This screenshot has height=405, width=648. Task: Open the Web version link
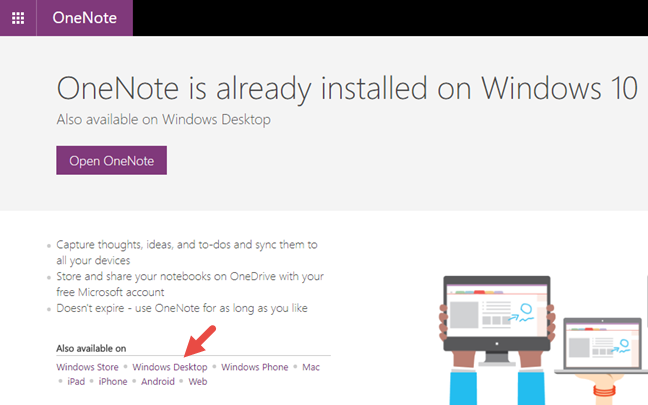(x=198, y=381)
